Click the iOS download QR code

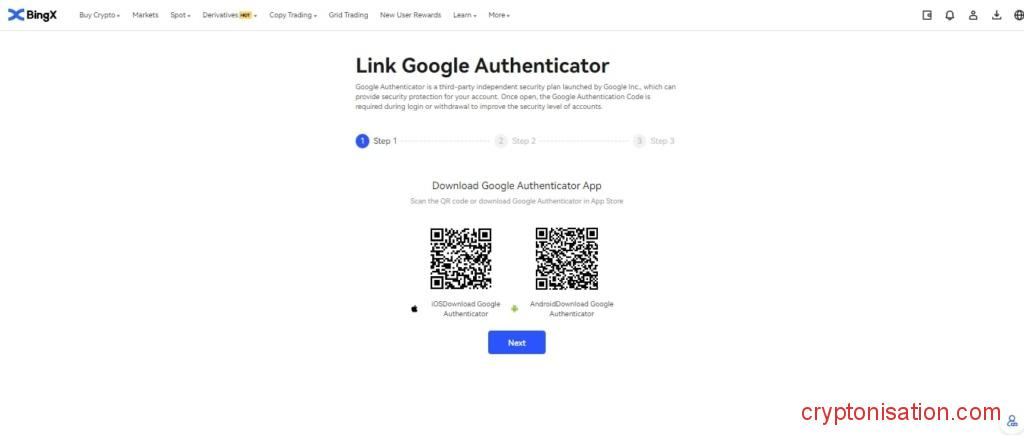(x=461, y=259)
